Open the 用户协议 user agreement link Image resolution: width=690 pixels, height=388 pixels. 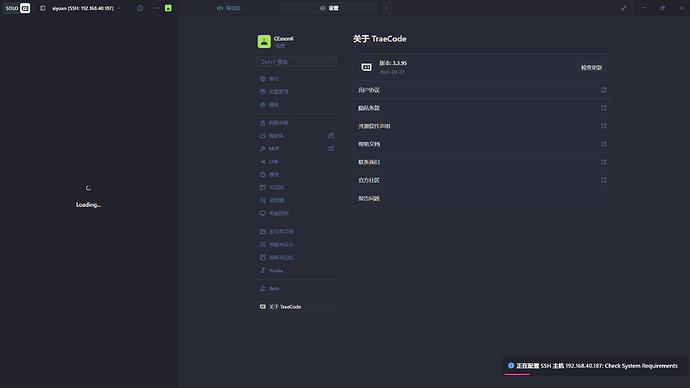pos(482,90)
